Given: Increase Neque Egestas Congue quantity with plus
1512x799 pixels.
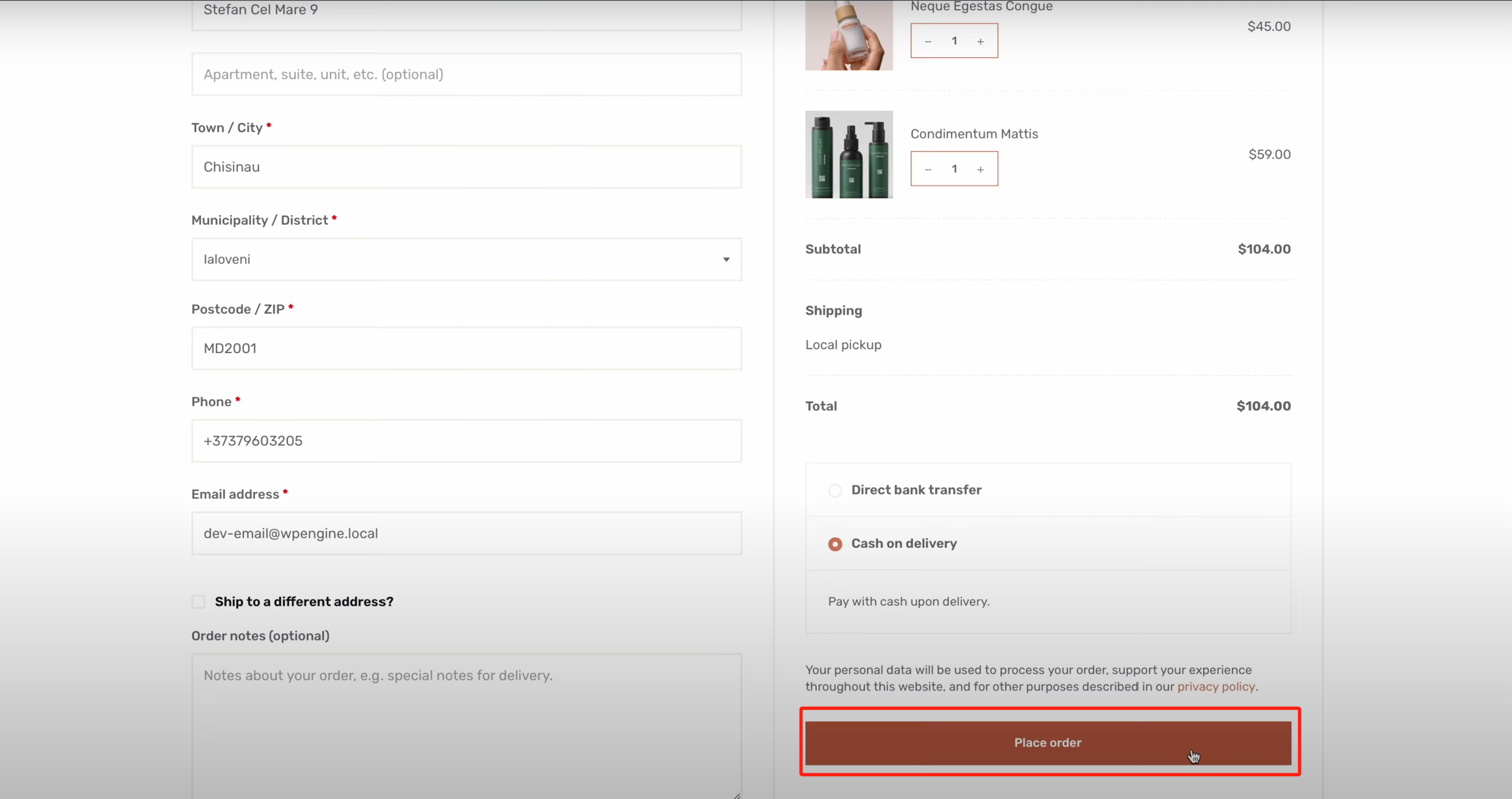Looking at the screenshot, I should [980, 41].
